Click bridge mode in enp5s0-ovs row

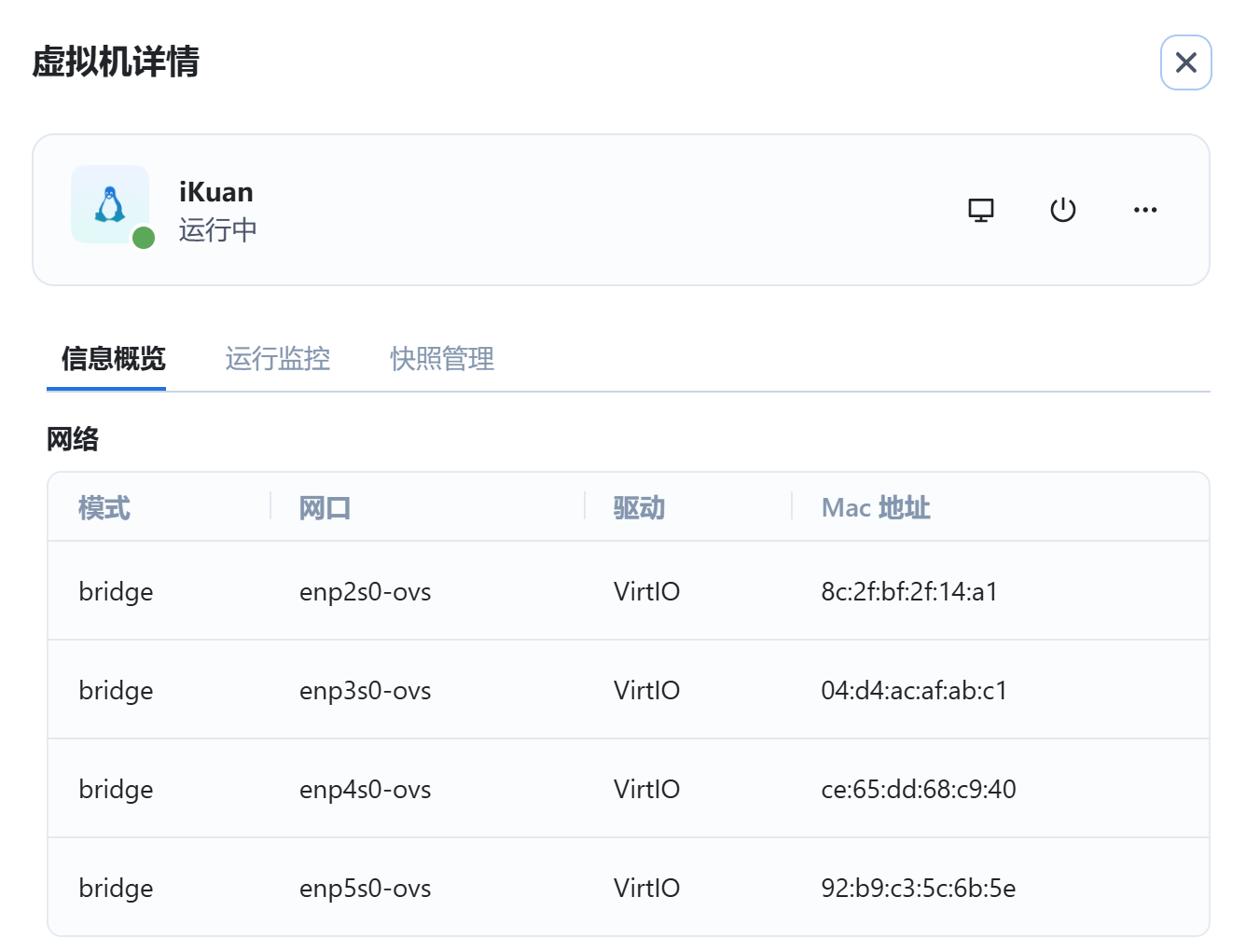116,889
